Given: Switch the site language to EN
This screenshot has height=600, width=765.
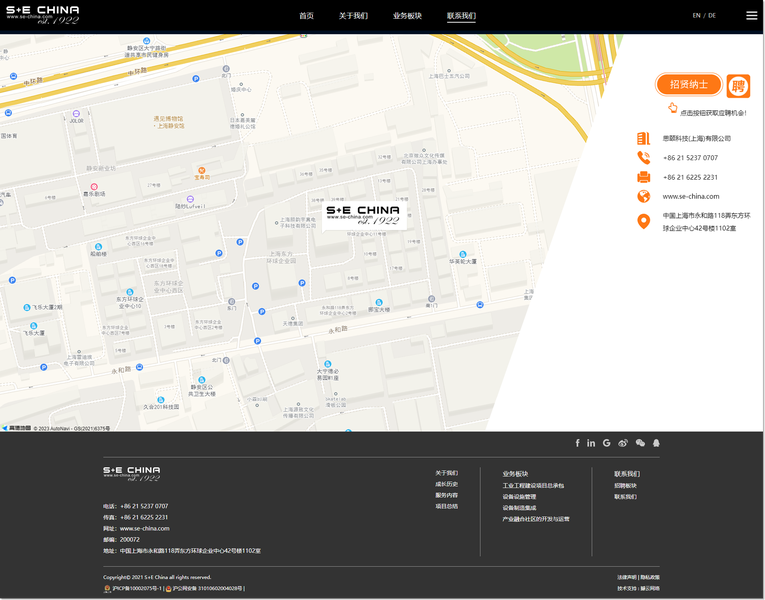Looking at the screenshot, I should pos(696,16).
